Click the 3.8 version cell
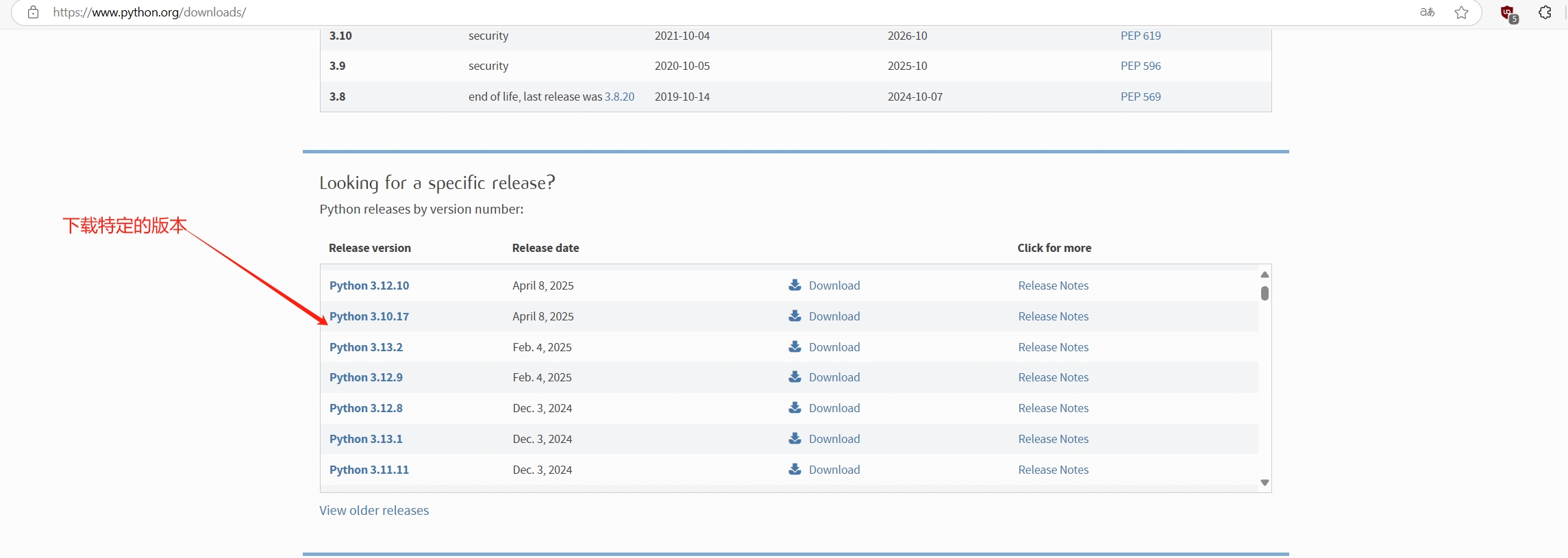 click(x=337, y=97)
